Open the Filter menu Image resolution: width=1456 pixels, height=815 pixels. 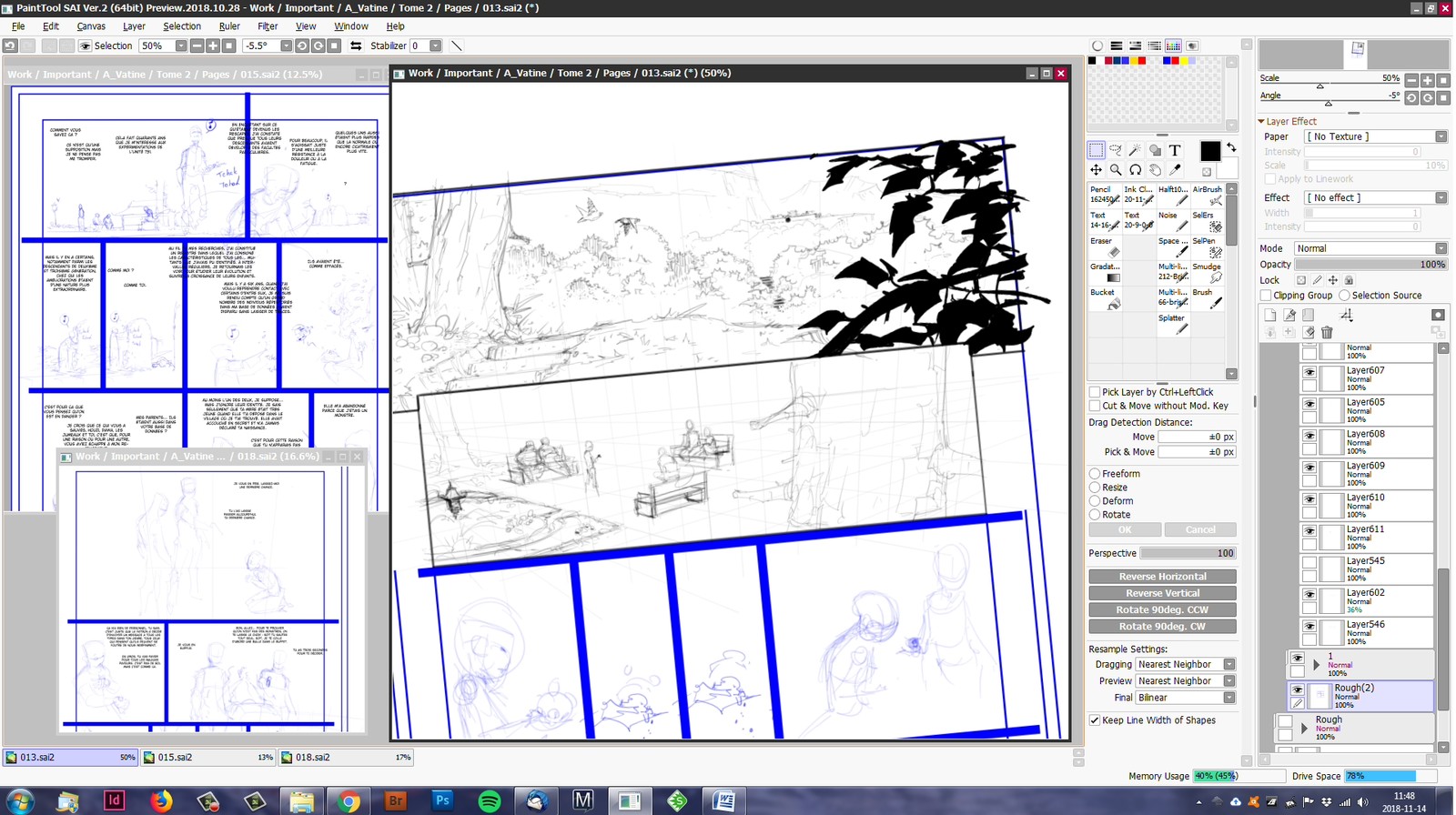click(x=268, y=26)
